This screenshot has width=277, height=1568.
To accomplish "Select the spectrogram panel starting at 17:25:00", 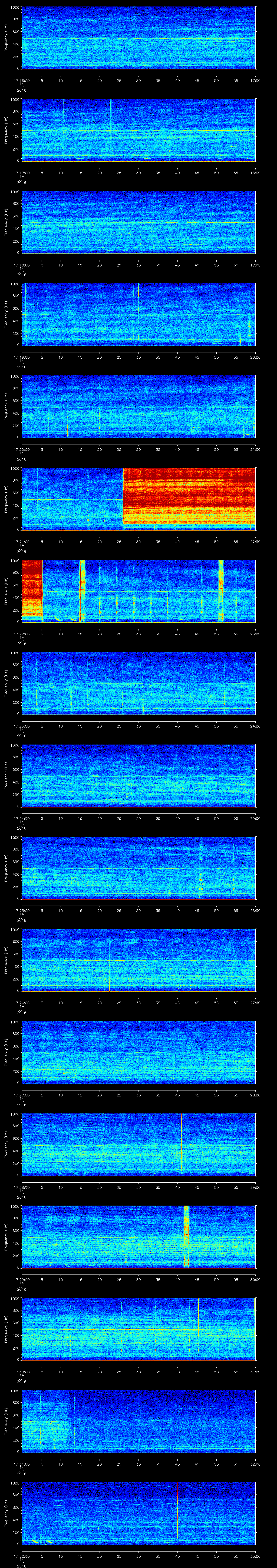I will point(138,868).
